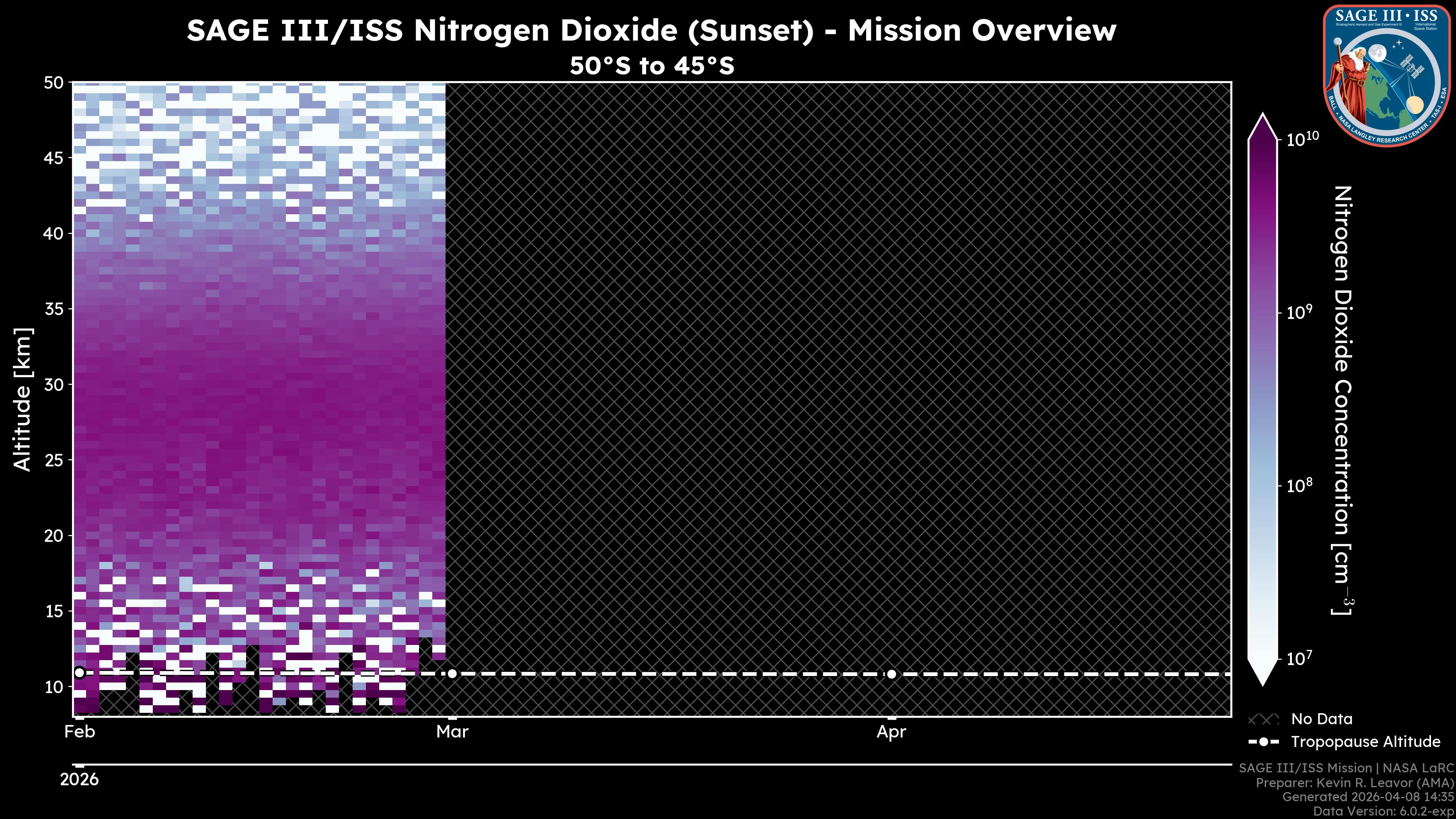Click the tropopause marker dot at Apr
Image resolution: width=1456 pixels, height=819 pixels.
pos(891,674)
